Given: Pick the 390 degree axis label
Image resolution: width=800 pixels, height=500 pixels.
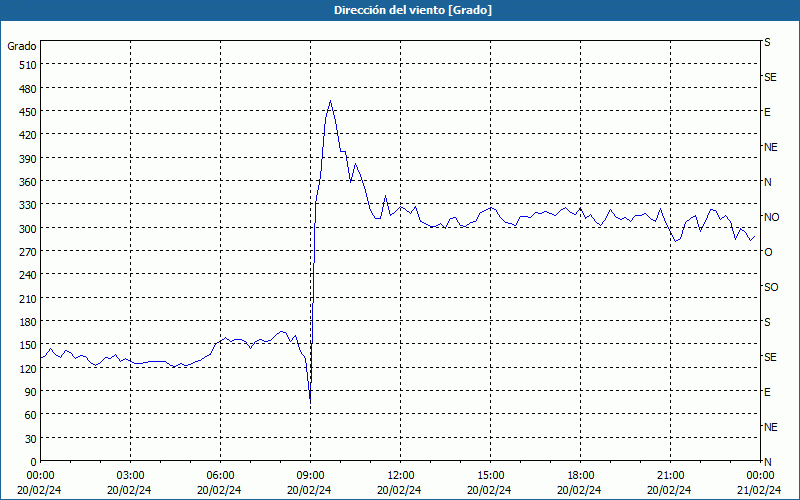Looking at the screenshot, I should pos(28,159).
